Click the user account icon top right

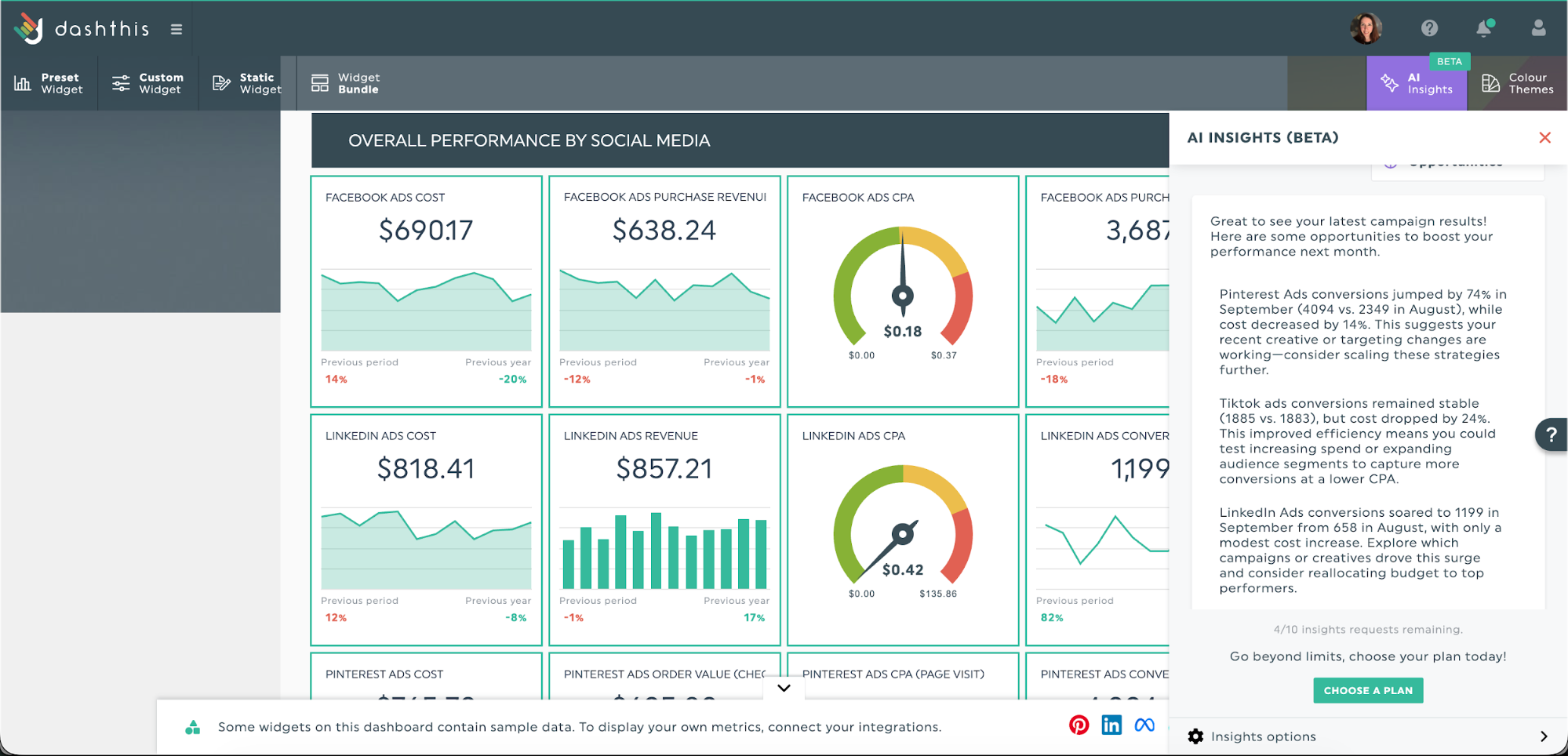(1537, 28)
